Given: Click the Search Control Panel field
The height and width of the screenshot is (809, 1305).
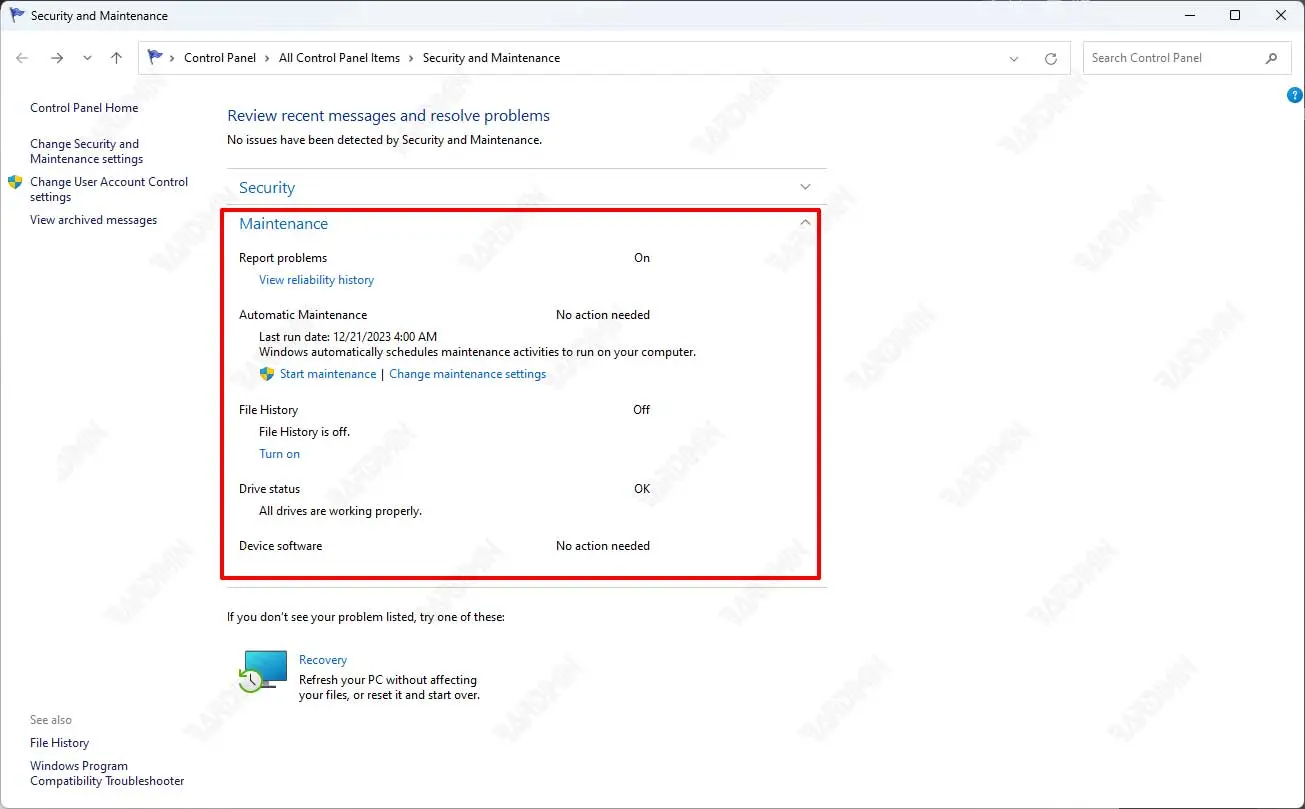Looking at the screenshot, I should [1170, 58].
